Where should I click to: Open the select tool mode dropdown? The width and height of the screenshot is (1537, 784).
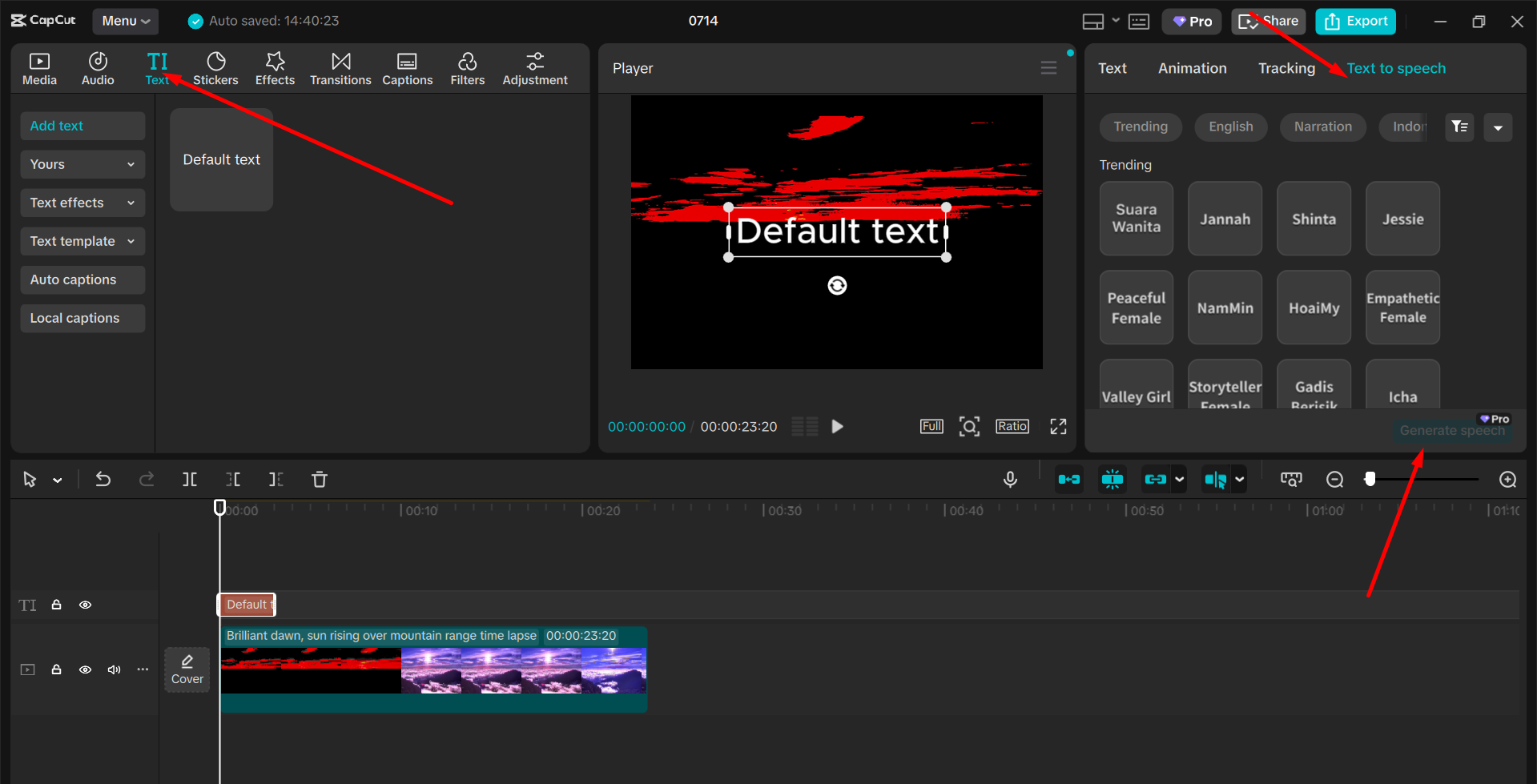point(58,480)
